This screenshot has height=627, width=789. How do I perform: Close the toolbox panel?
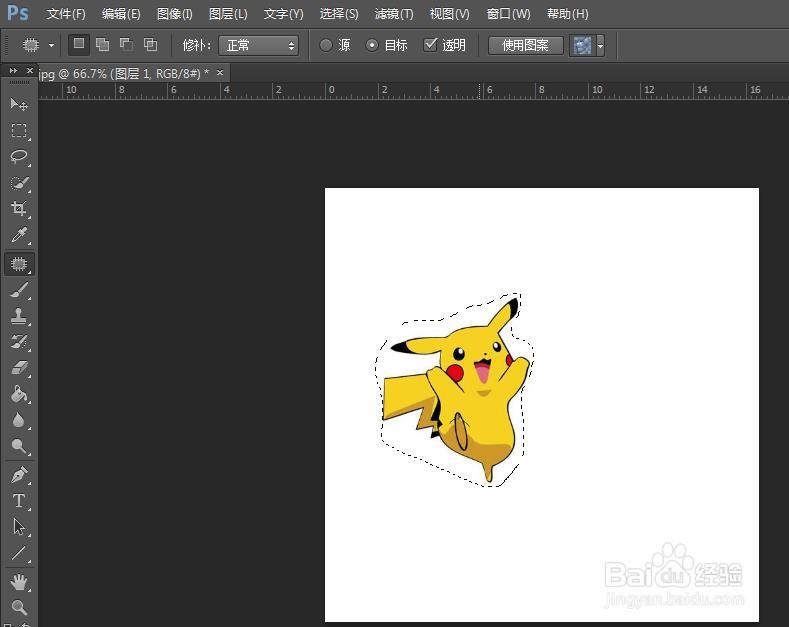point(30,70)
